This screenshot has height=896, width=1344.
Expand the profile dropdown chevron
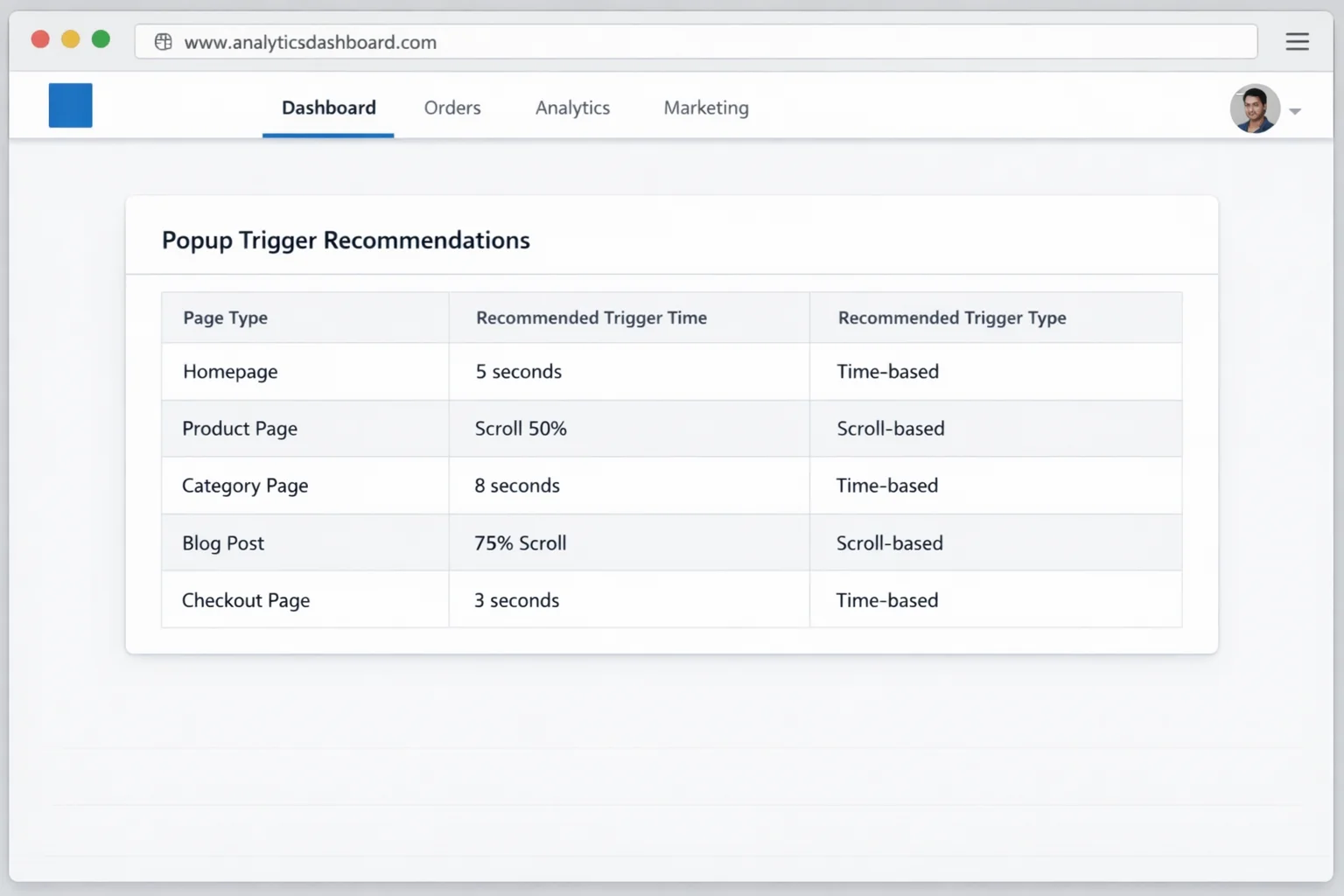1294,110
